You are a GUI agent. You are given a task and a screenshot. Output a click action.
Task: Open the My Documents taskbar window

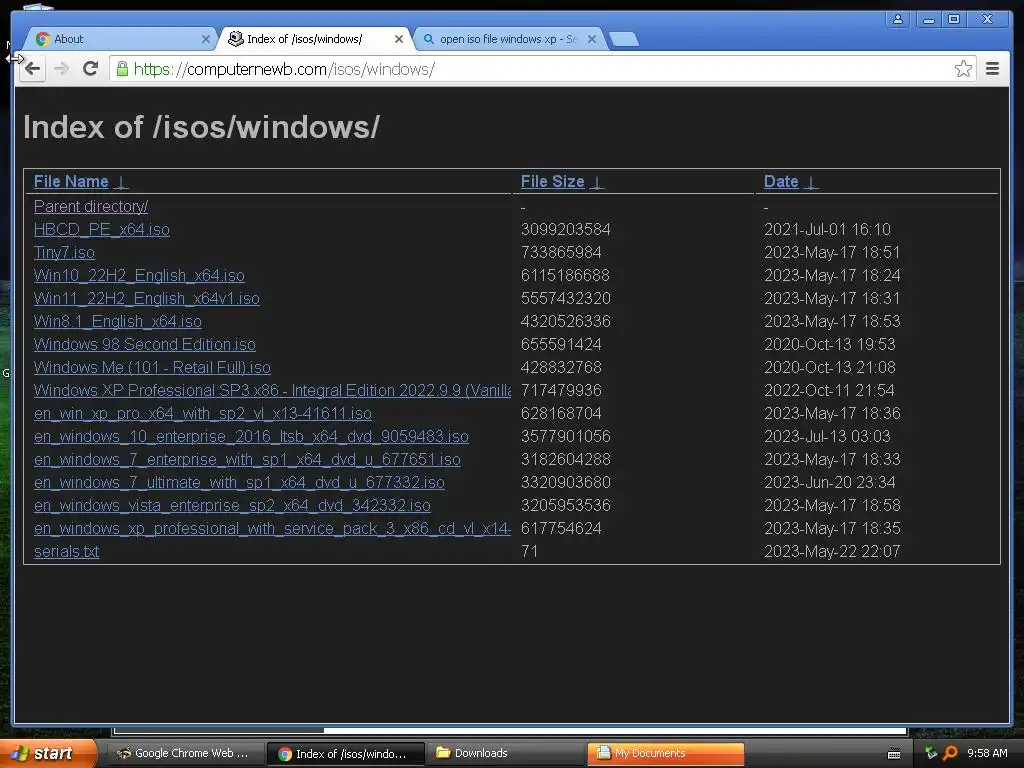tap(665, 753)
